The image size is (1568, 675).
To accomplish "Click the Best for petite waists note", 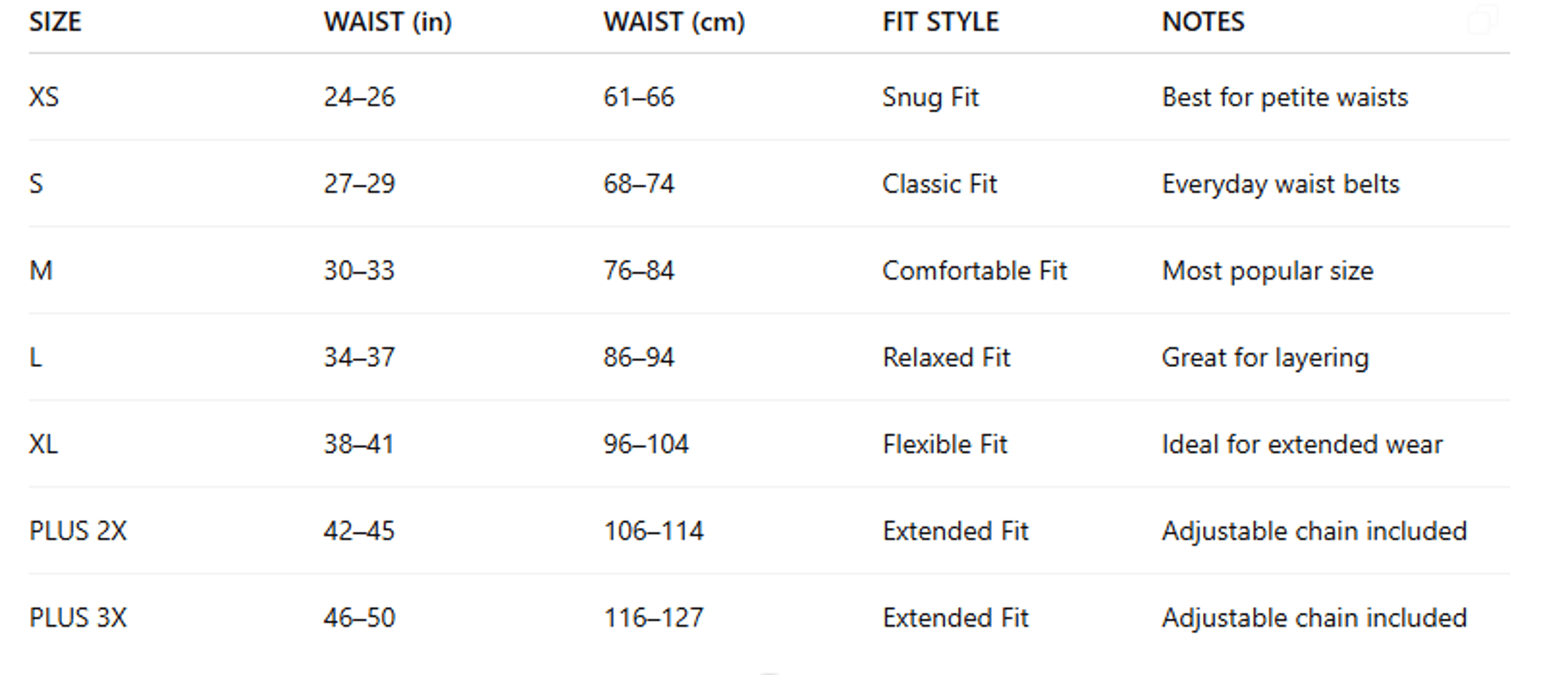I will (1285, 97).
